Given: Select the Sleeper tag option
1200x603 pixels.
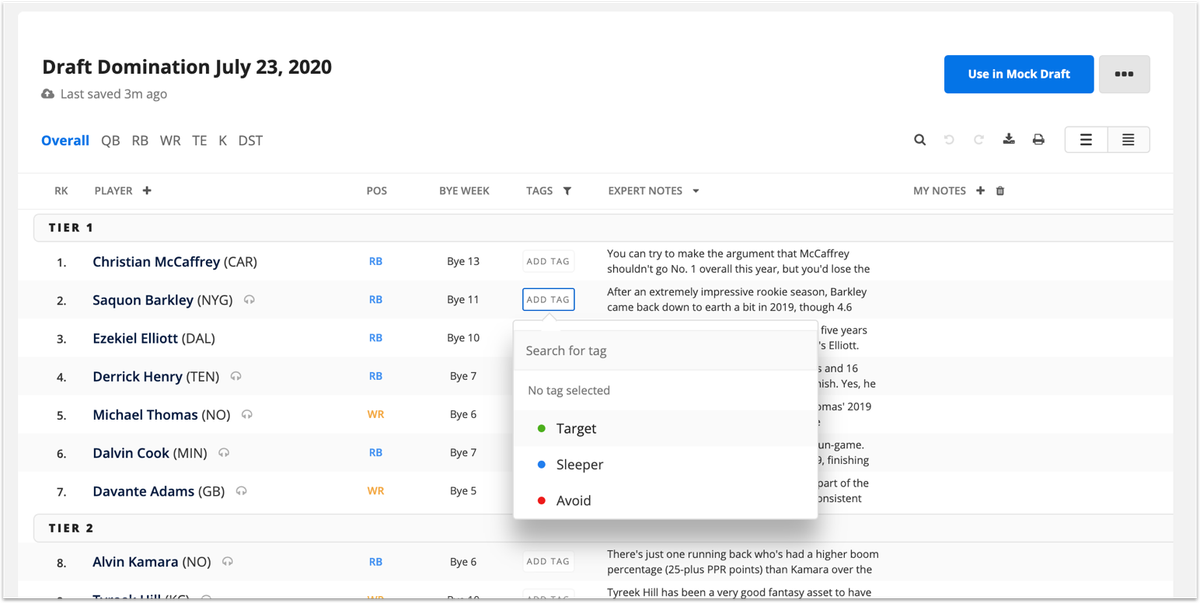Looking at the screenshot, I should [x=579, y=464].
